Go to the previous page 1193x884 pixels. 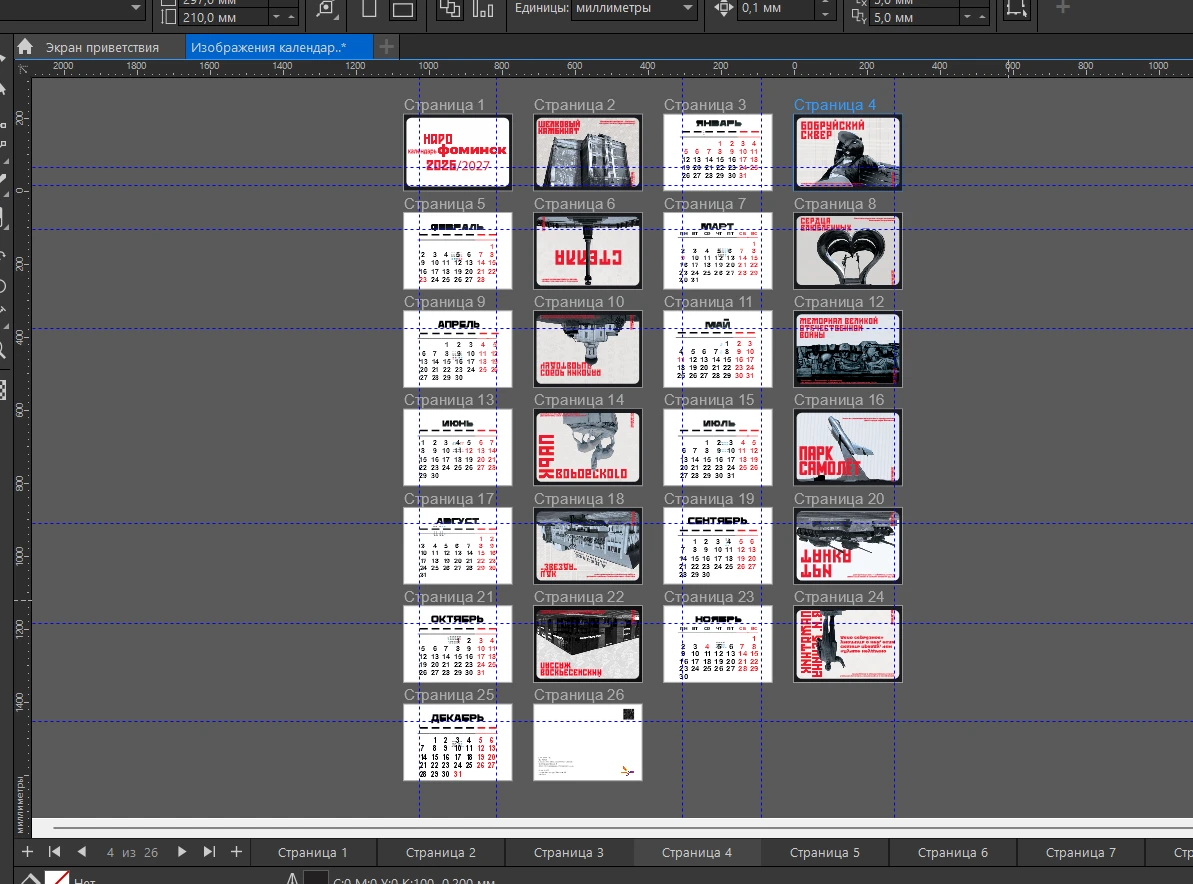[82, 852]
